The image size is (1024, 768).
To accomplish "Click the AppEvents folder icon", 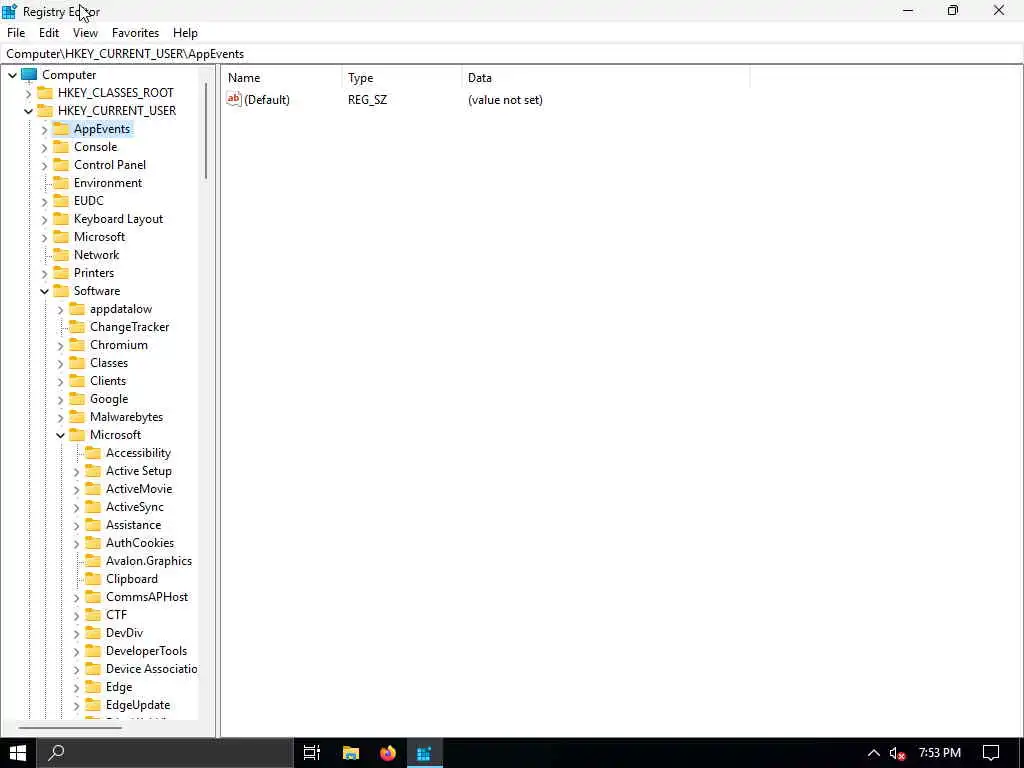I will tap(61, 129).
